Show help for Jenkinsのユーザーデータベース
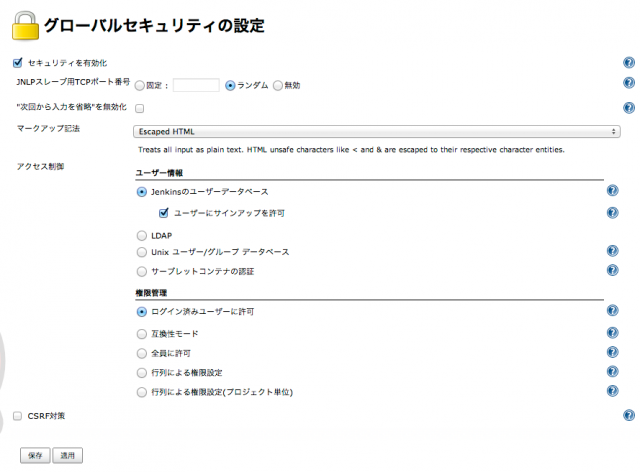Image resolution: width=640 pixels, height=472 pixels. point(612,191)
